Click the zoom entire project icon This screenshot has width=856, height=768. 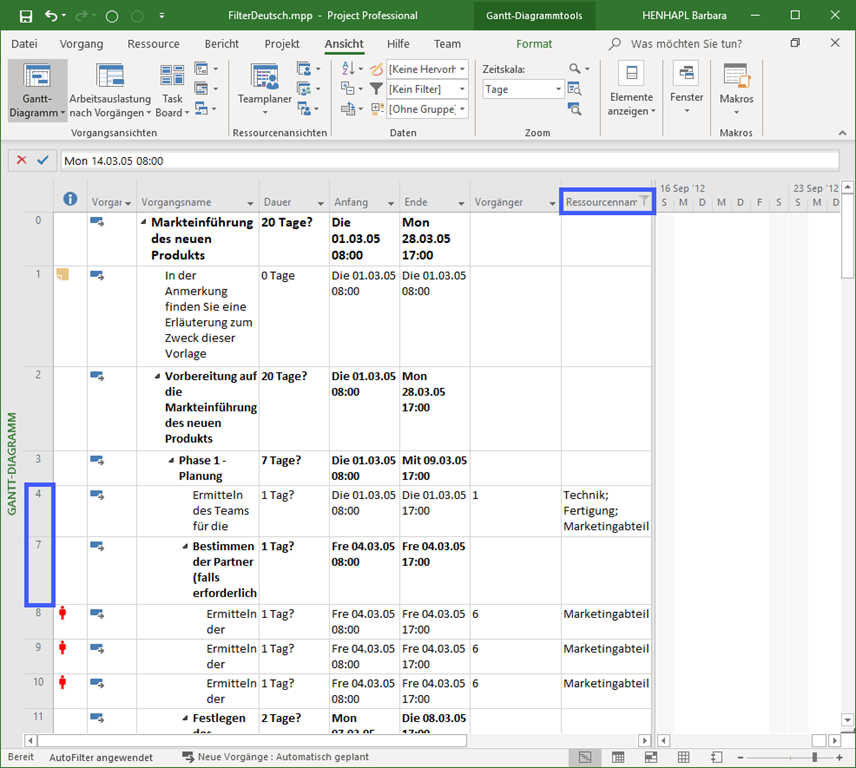(574, 89)
